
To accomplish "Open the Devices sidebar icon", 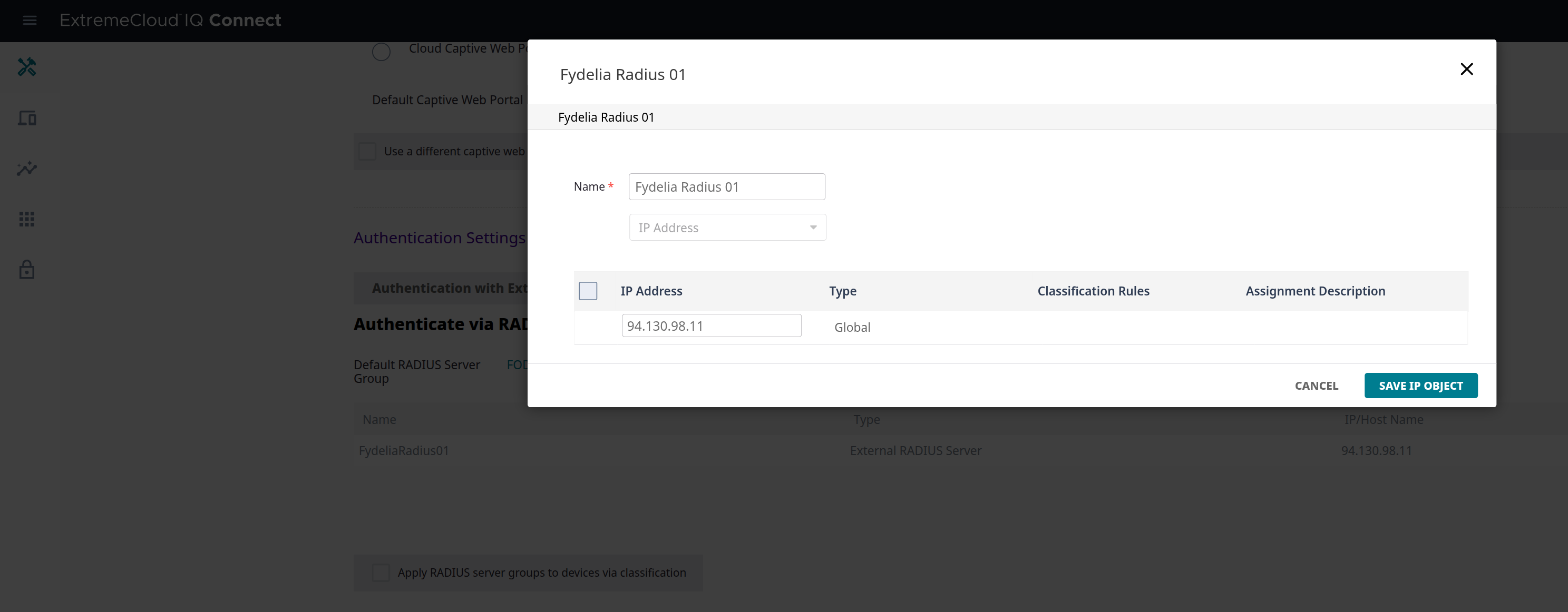I will pos(27,118).
